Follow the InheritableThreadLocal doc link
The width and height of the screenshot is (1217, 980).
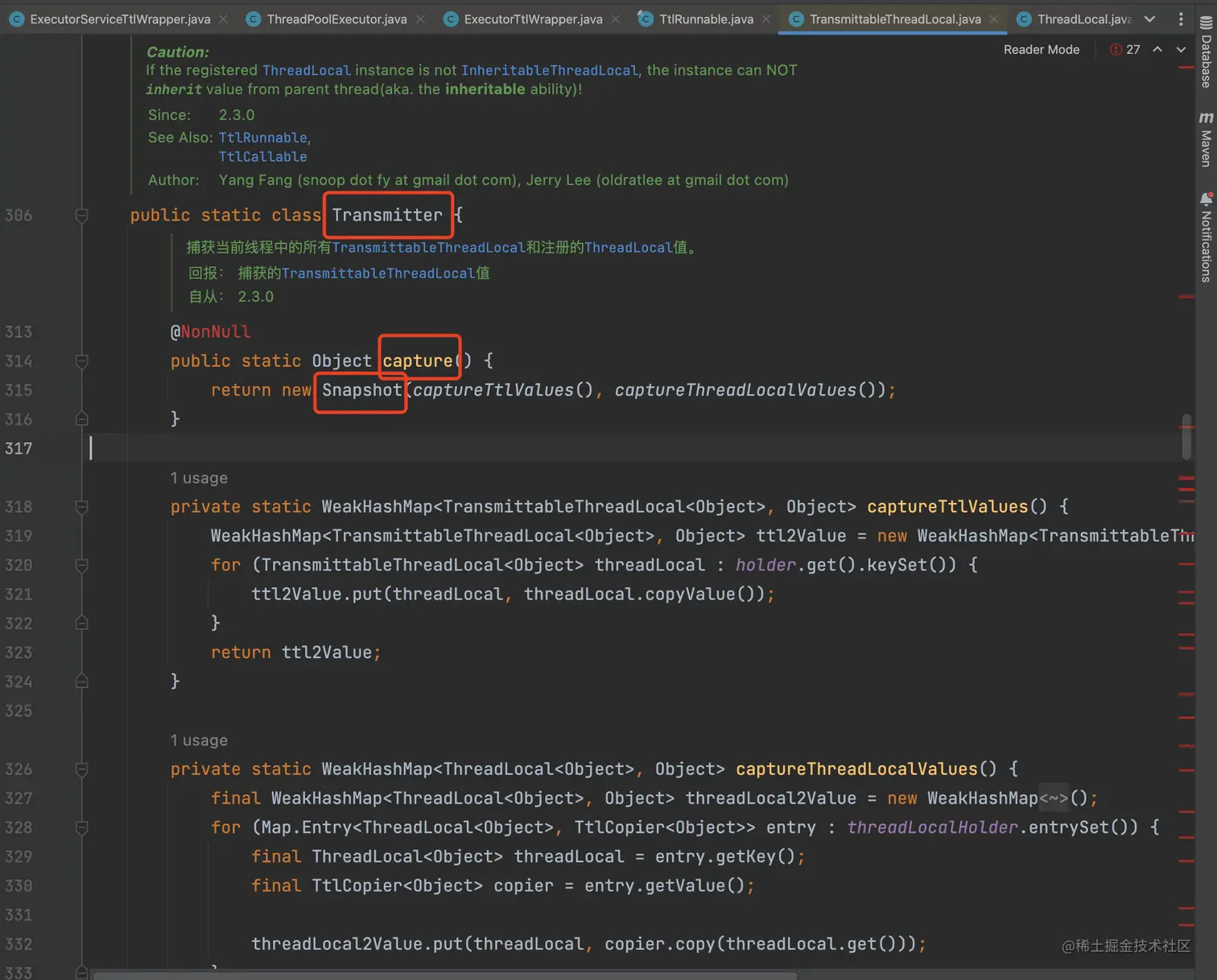tap(549, 71)
